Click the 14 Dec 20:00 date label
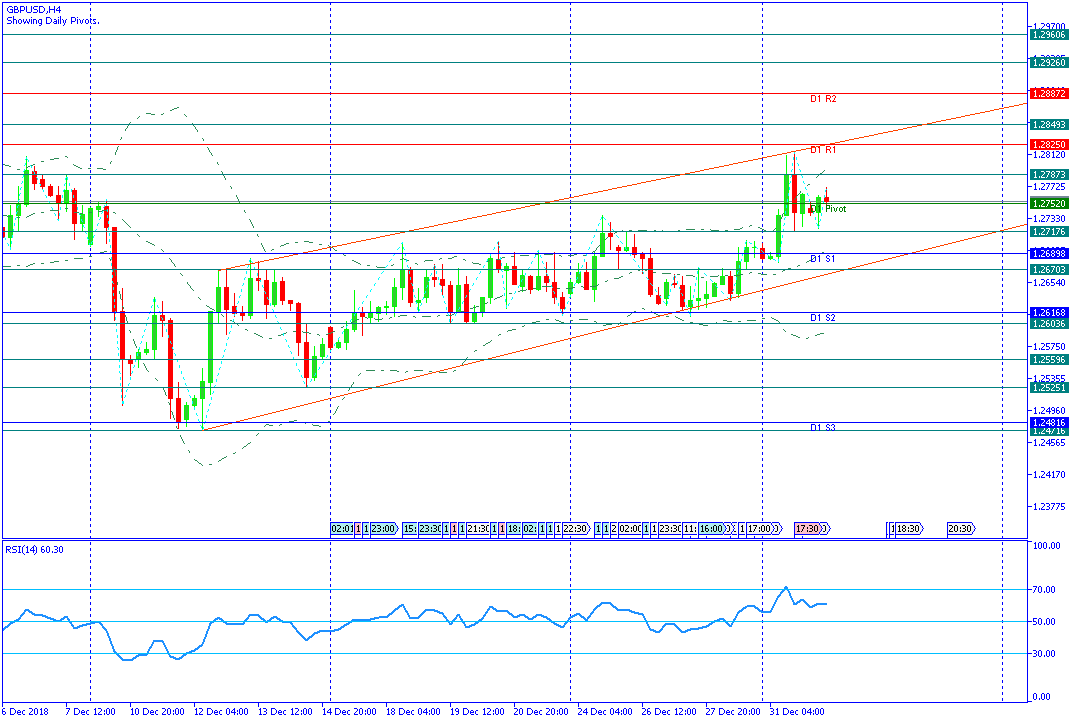This screenshot has width=1080, height=720. tap(349, 712)
